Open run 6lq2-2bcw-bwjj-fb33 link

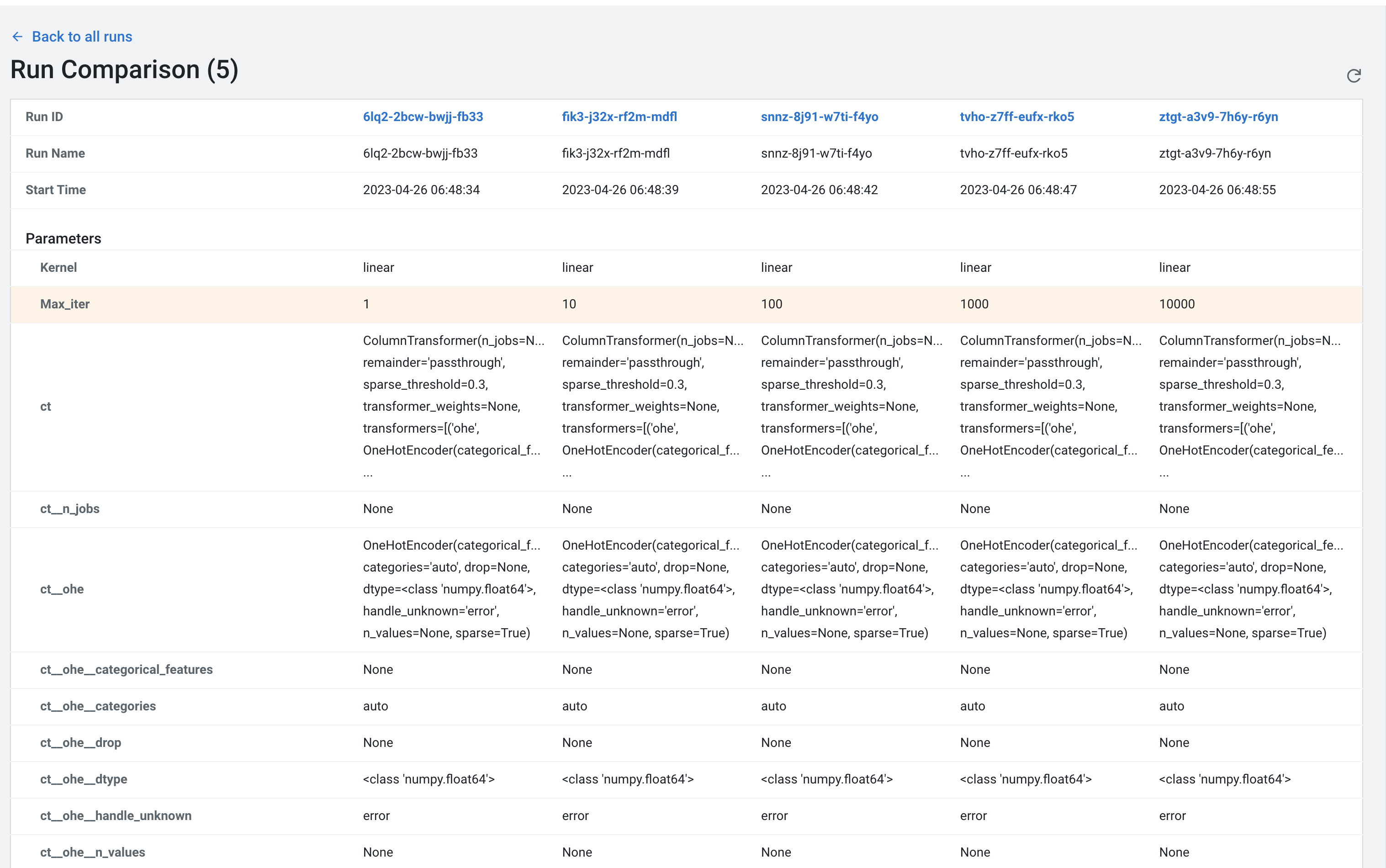423,116
